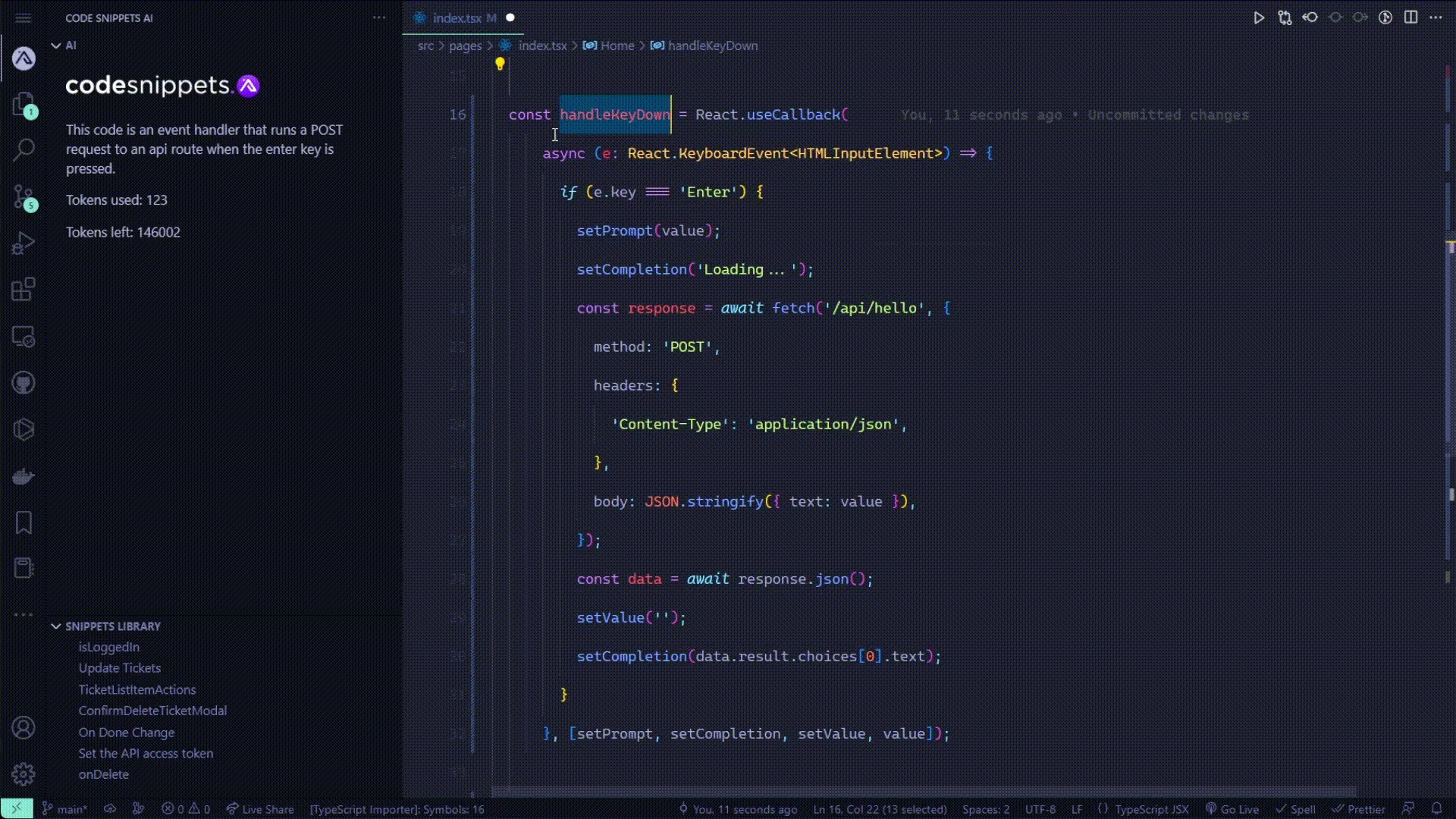Change file encoding via UTF-8
The image size is (1456, 819).
(1040, 809)
